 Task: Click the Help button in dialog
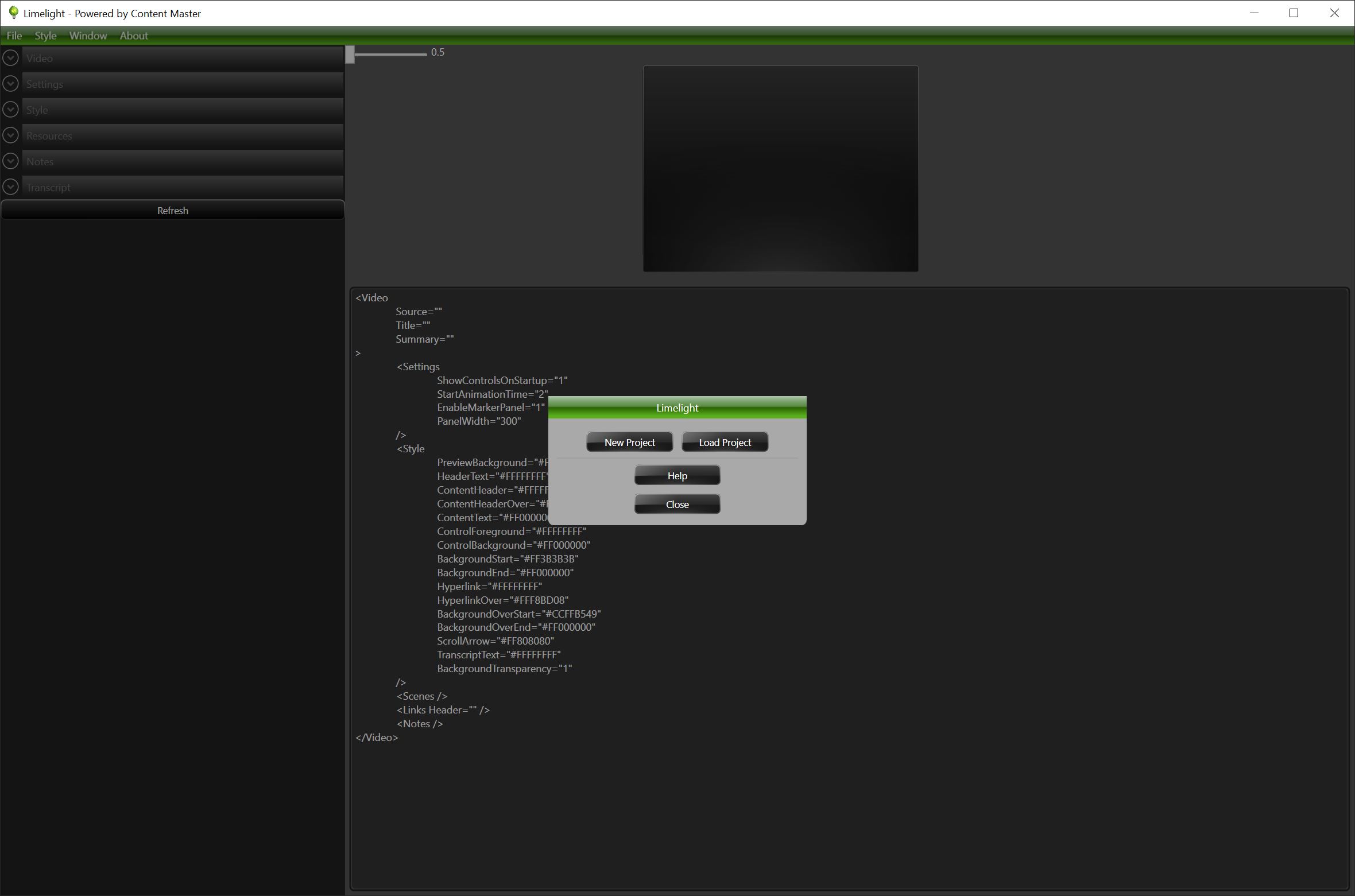[x=677, y=476]
